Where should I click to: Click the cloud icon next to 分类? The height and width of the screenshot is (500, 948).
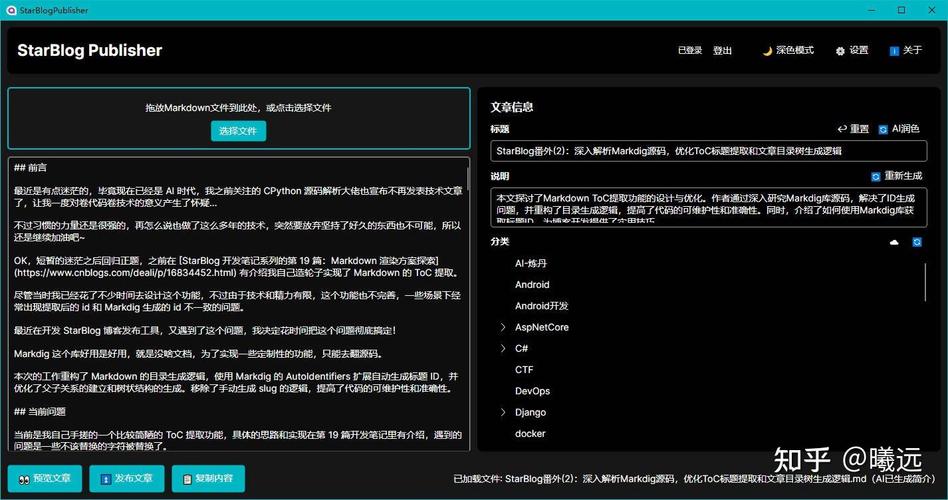894,242
